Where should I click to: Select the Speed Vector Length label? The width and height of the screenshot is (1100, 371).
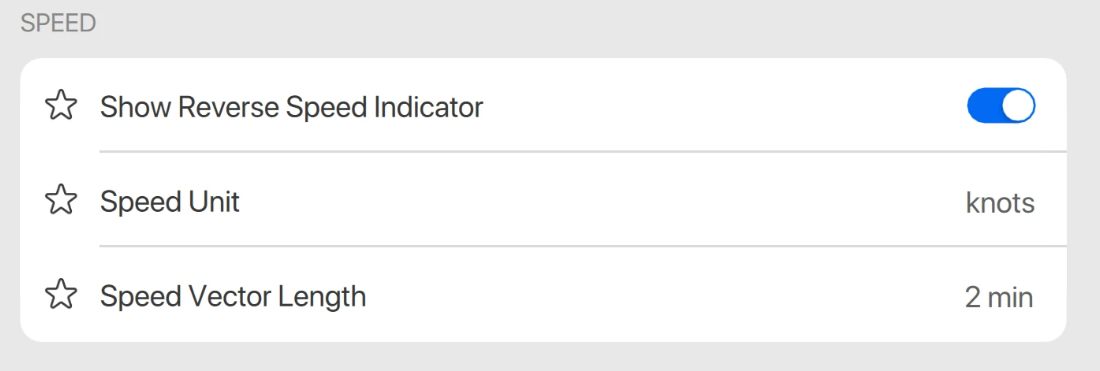[233, 297]
